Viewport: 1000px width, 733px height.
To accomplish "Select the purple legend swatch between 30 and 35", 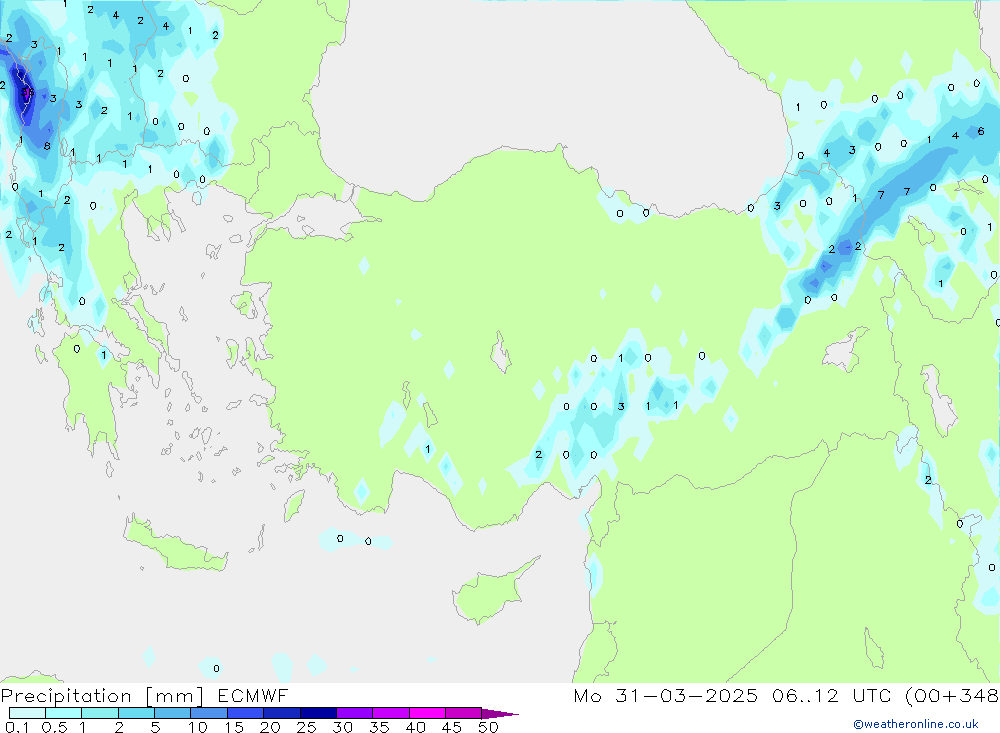I will pyautogui.click(x=355, y=713).
